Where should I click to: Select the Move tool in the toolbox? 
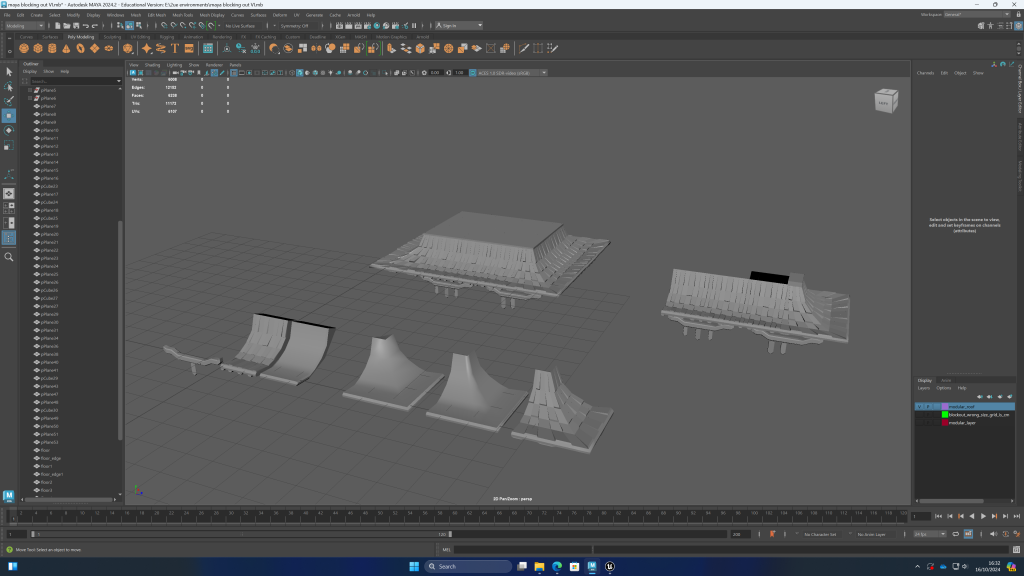point(9,115)
